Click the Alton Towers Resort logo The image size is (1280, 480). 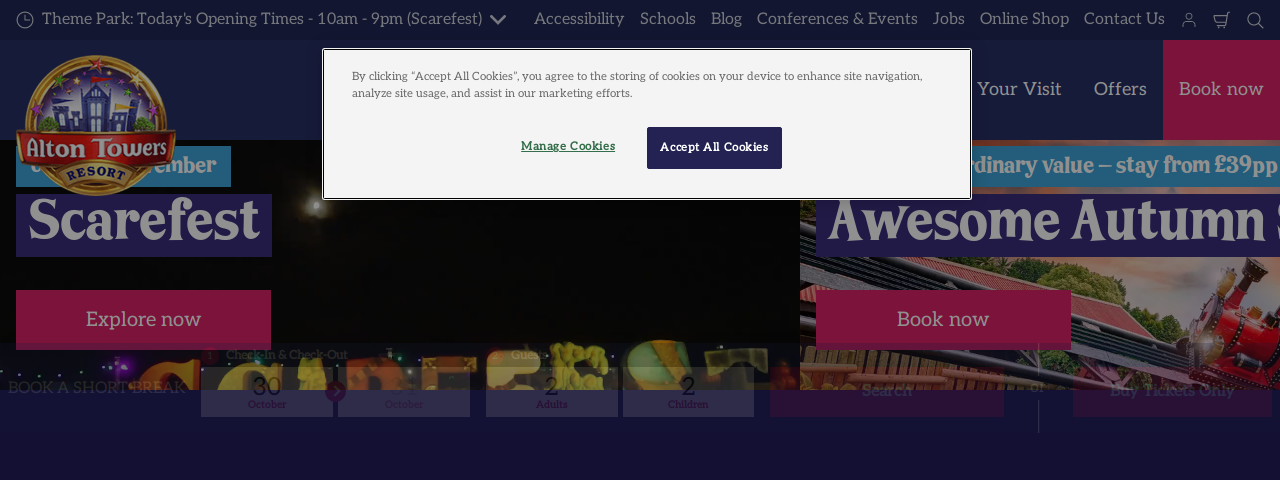click(96, 125)
